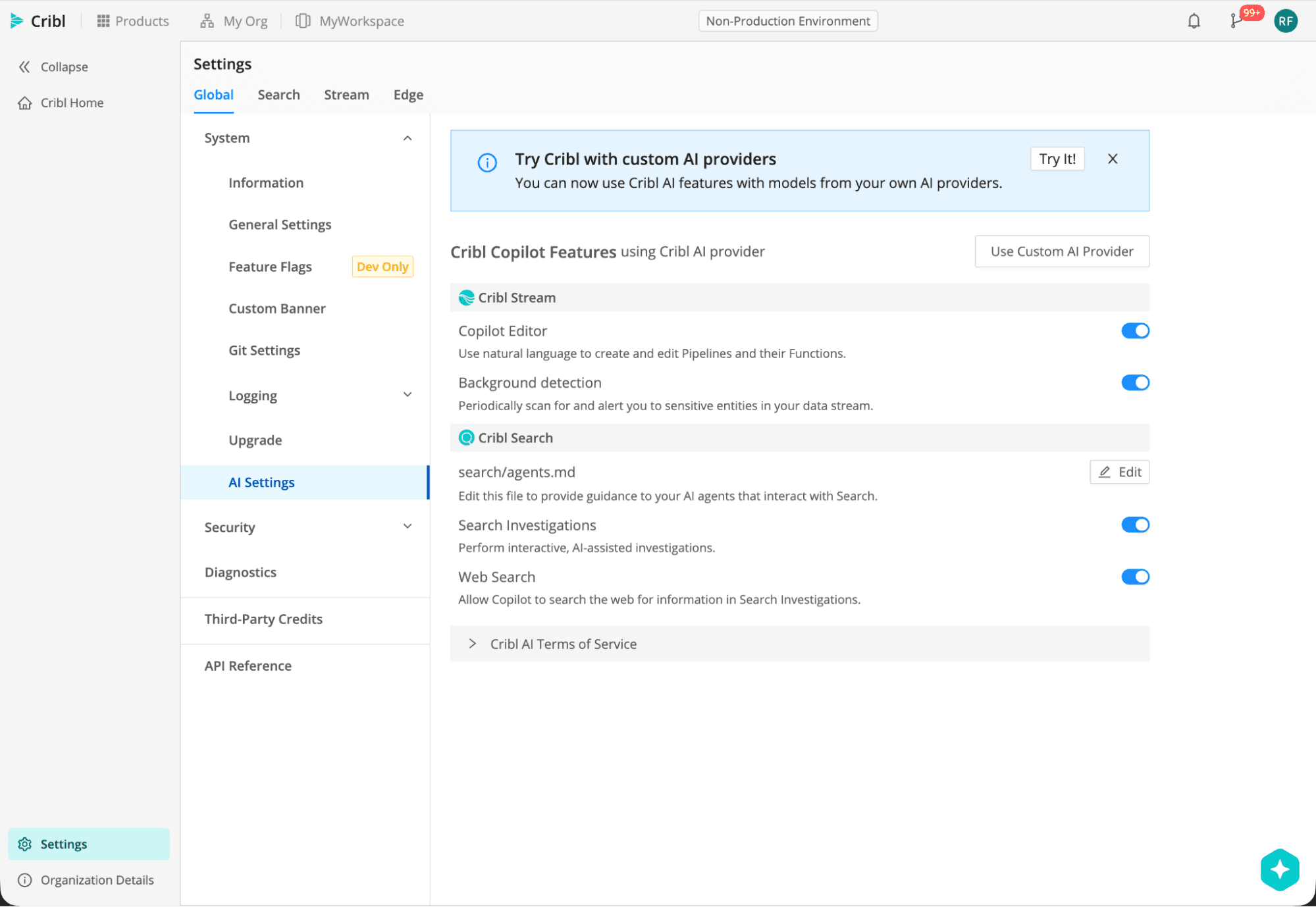
Task: Open the RF profile avatar
Action: (1285, 20)
